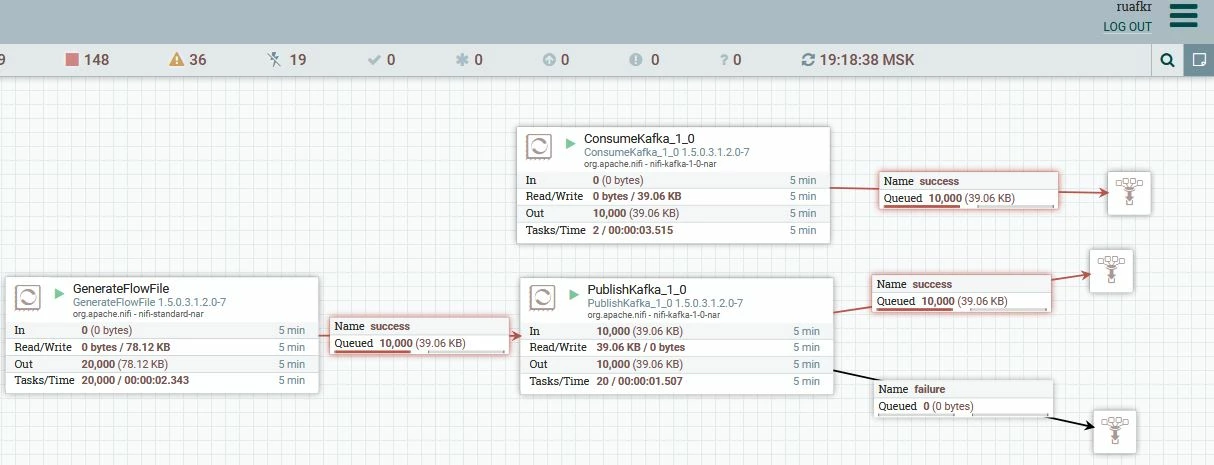1214x465 pixels.
Task: Toggle the bulletin board icon
Action: [1198, 60]
